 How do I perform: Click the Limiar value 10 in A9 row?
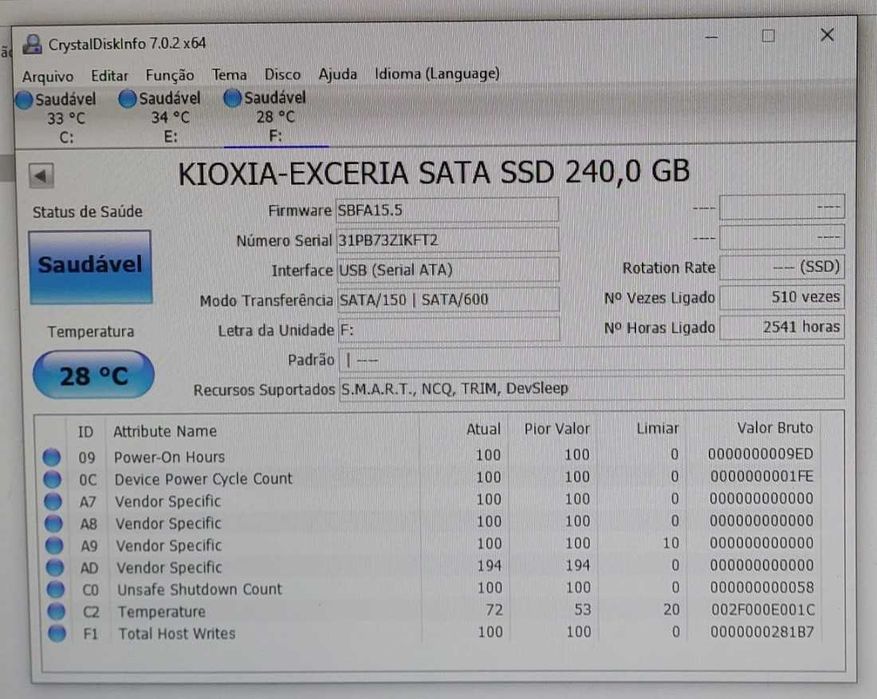click(671, 542)
